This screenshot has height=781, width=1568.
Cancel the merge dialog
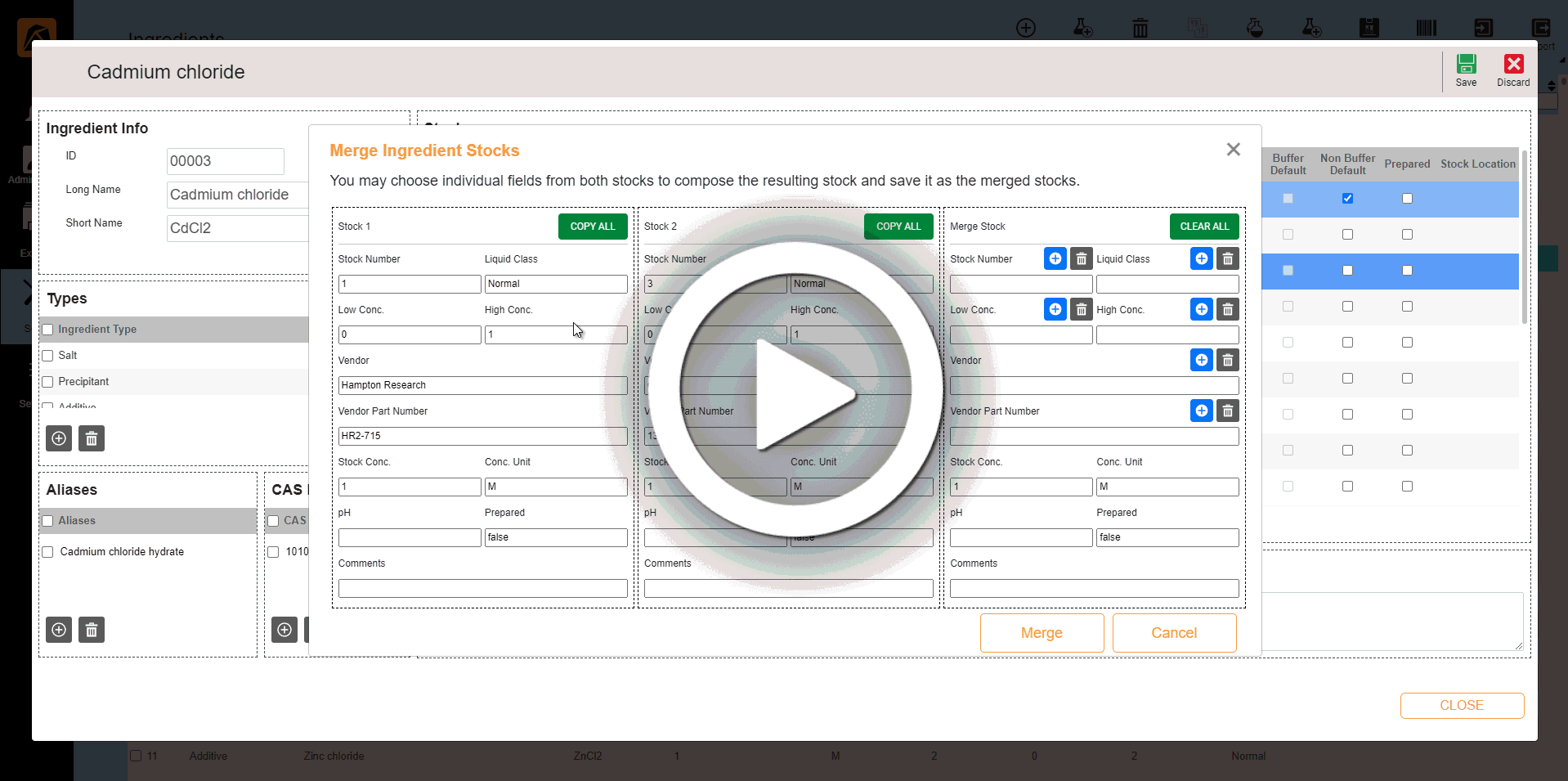1174,633
